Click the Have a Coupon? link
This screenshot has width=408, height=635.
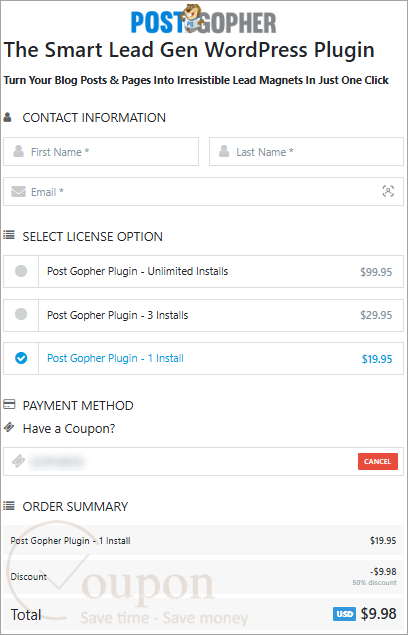pyautogui.click(x=69, y=428)
